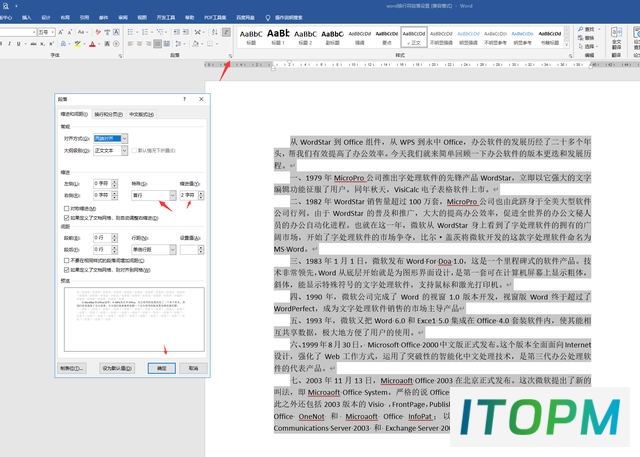Open the font size 五号 dropdown

53,32
